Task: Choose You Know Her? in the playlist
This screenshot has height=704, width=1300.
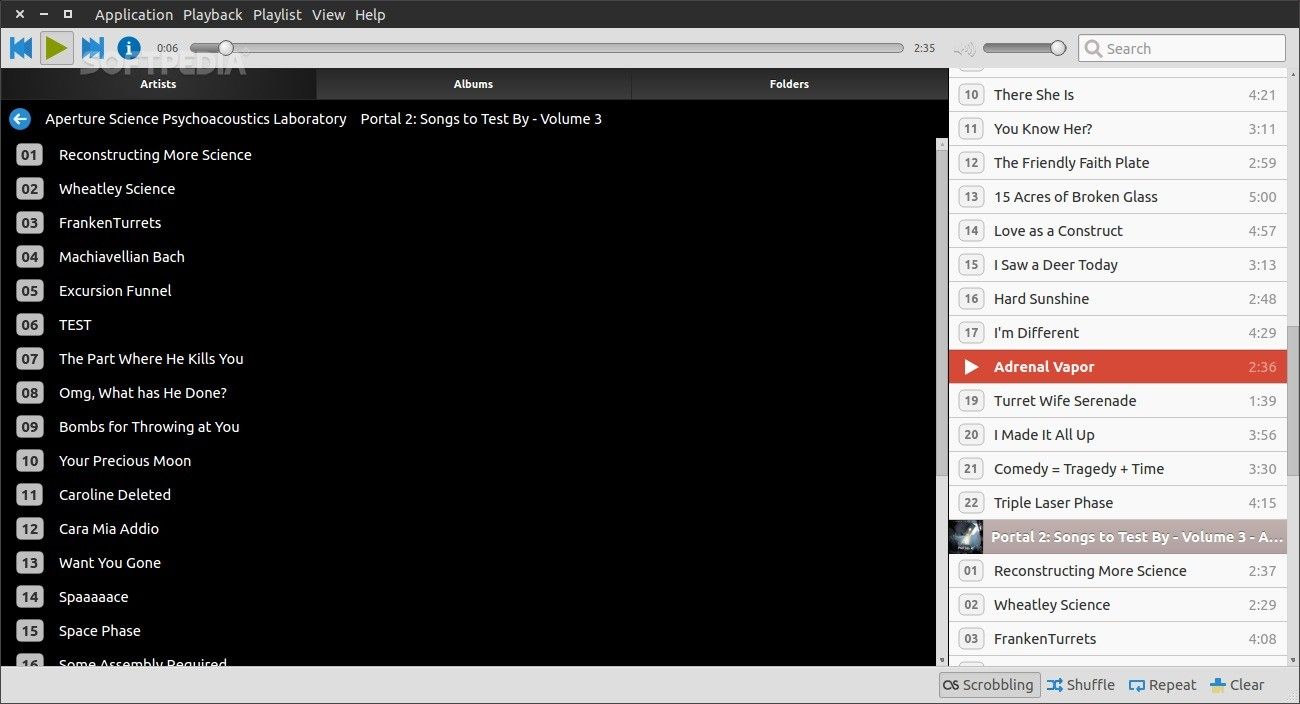Action: (x=1117, y=129)
